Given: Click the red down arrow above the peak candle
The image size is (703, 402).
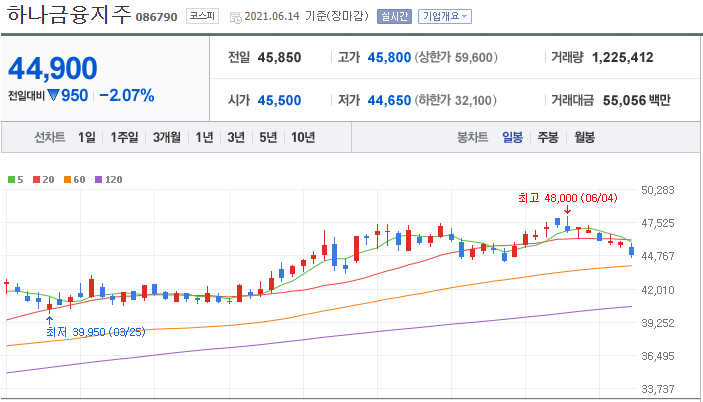Looking at the screenshot, I should [568, 210].
